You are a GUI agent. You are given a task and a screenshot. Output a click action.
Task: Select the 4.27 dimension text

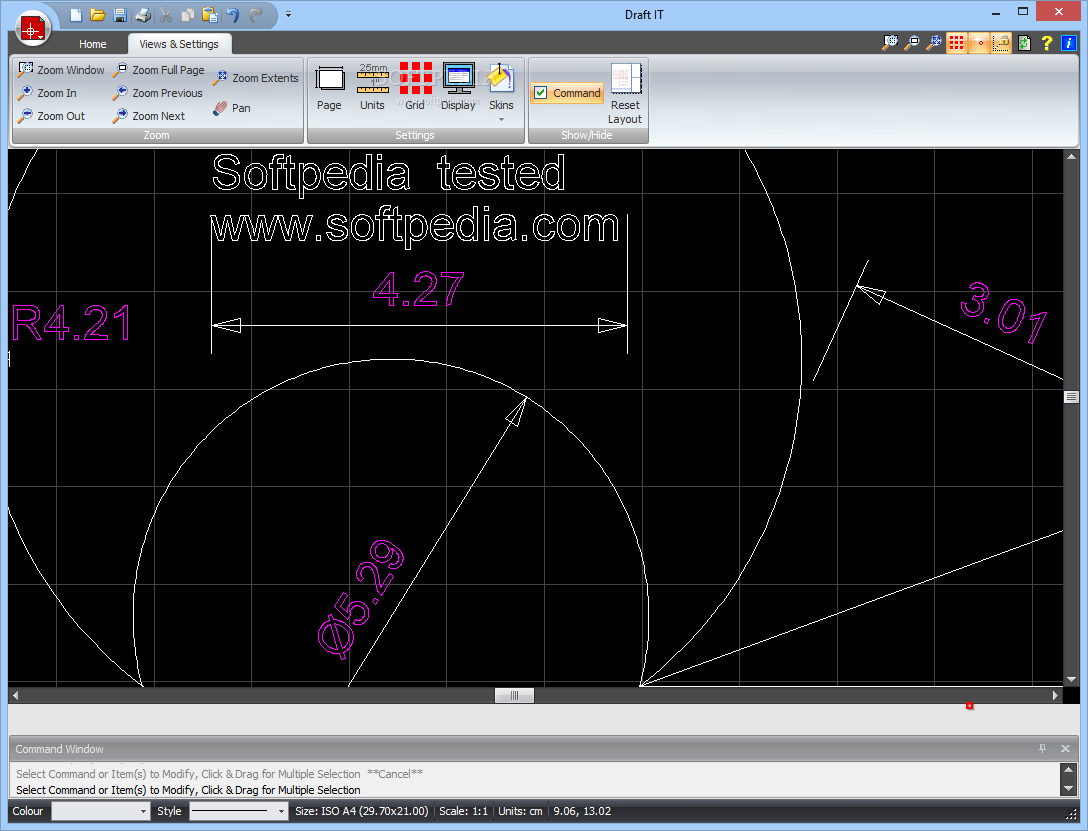pyautogui.click(x=418, y=289)
